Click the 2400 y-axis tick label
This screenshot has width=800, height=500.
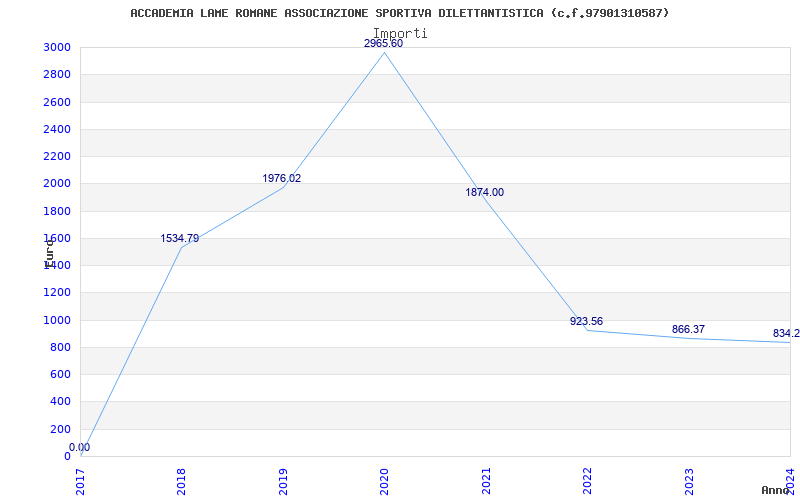pos(57,129)
